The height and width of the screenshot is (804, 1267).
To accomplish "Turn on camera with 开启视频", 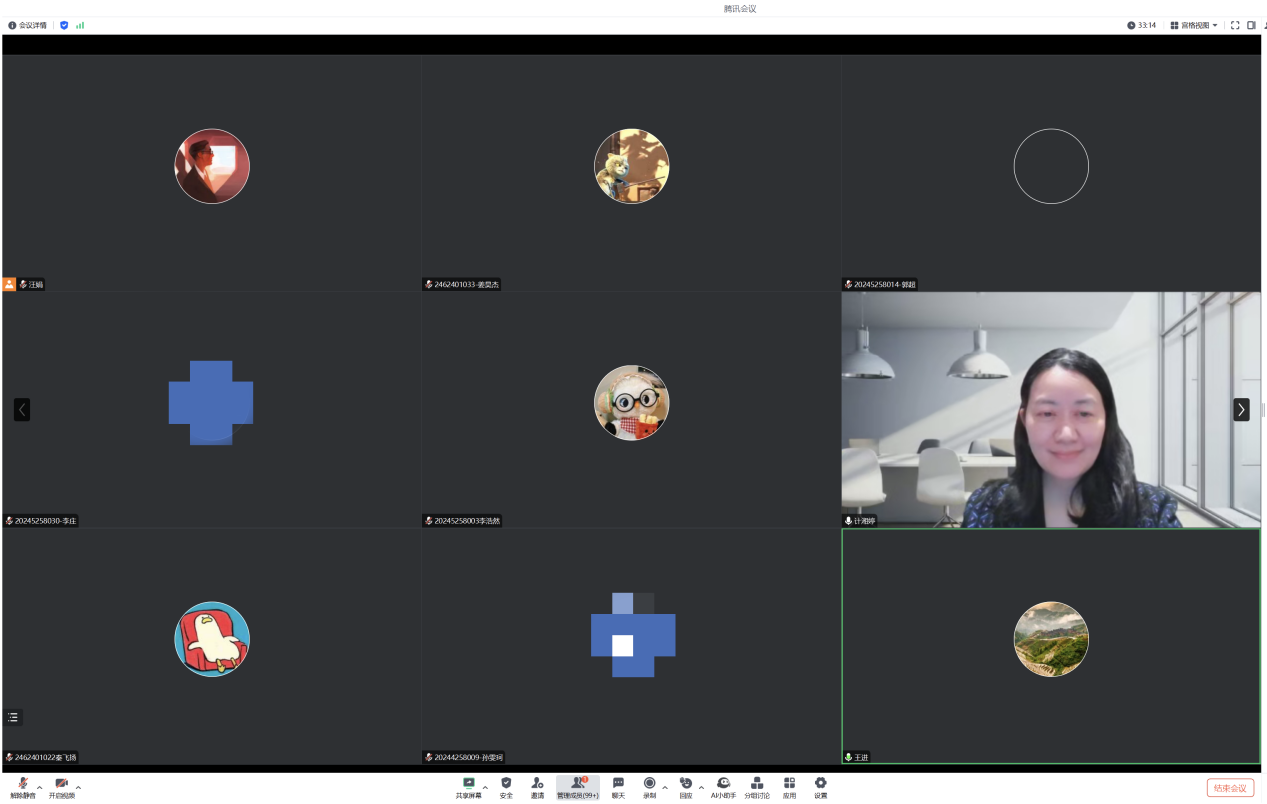I will pyautogui.click(x=61, y=787).
